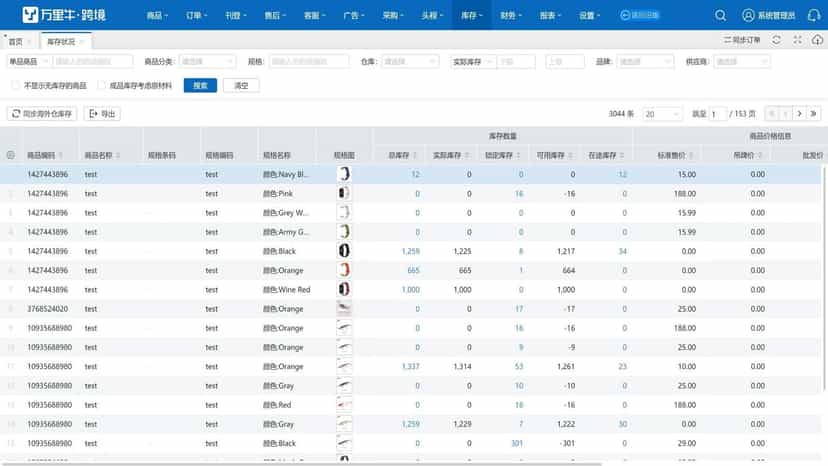Viewport: 828px width, 466px height.
Task: Tick 成品库存考虑原材料 checkbox
Action: point(101,85)
